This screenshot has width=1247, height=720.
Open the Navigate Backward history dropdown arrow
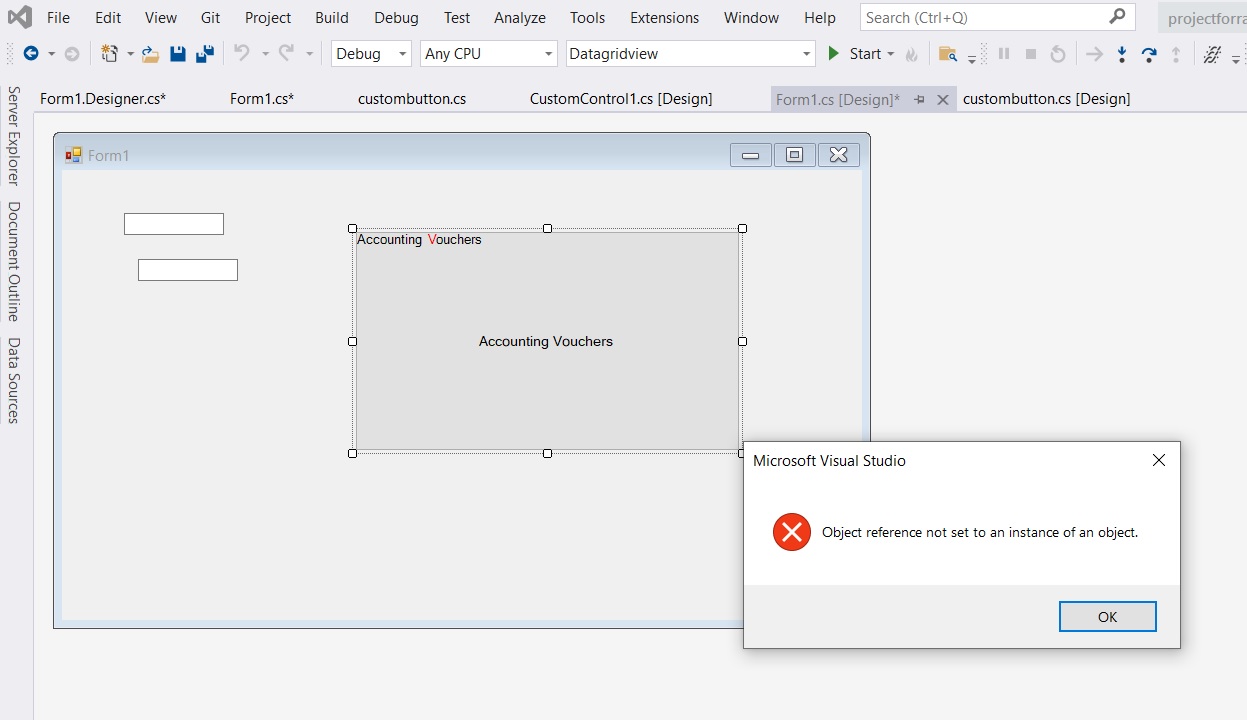click(52, 54)
